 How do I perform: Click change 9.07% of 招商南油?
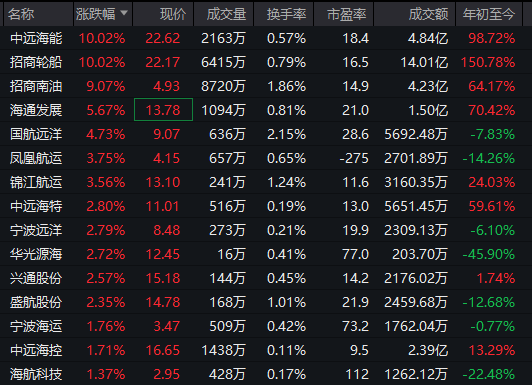pos(106,86)
